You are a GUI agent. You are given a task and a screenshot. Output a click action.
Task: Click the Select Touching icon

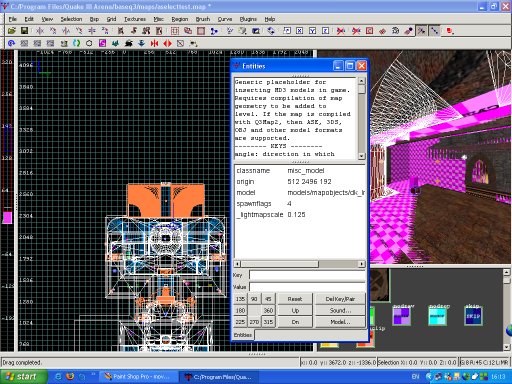click(x=134, y=31)
